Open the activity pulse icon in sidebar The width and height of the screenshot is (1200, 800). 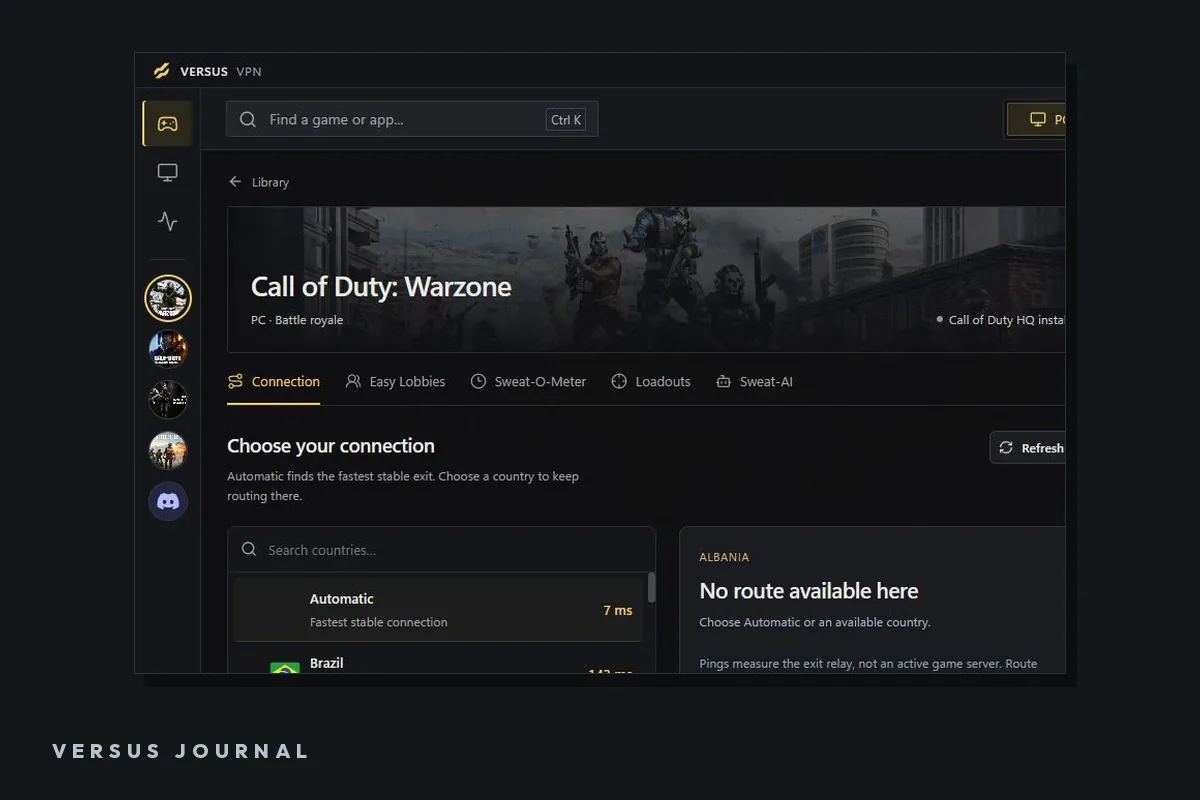click(167, 221)
